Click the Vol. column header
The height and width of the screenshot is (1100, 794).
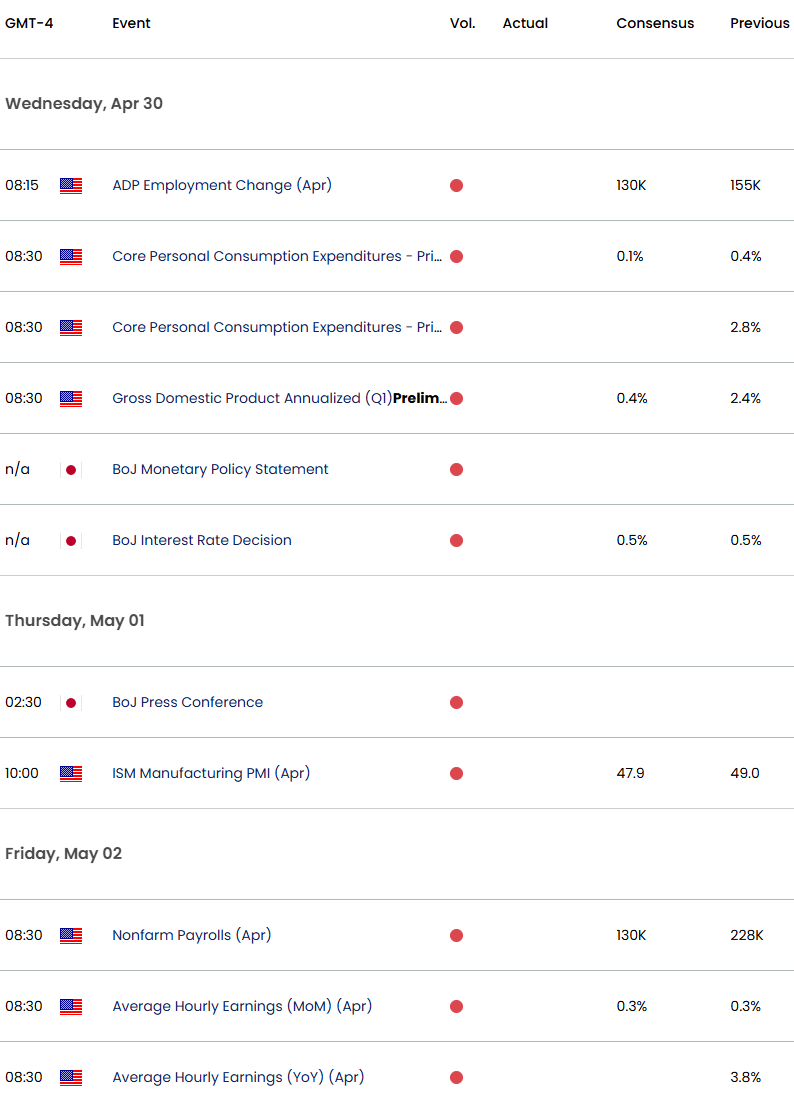(462, 22)
